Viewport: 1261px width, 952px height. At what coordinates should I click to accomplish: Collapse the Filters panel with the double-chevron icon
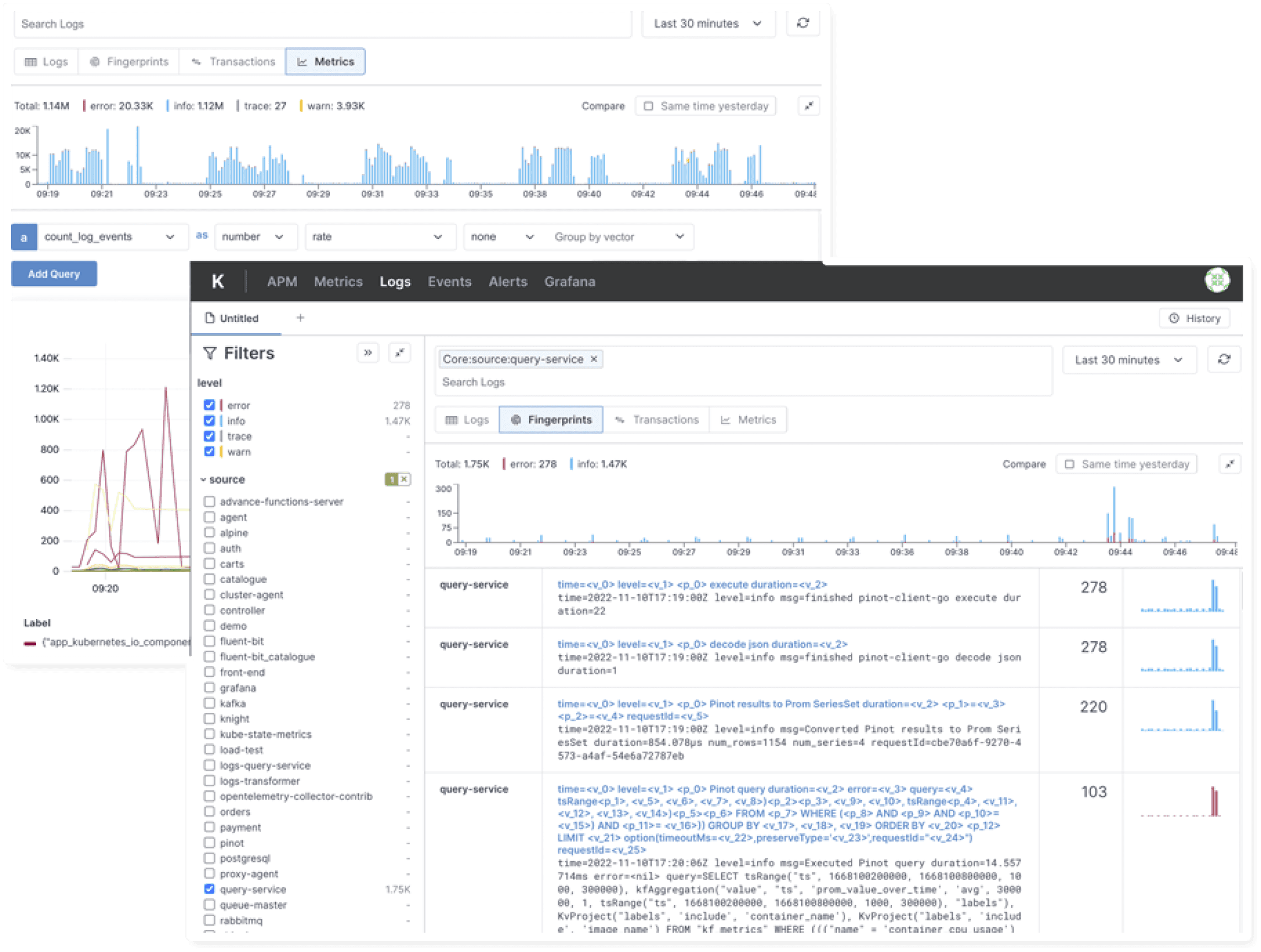point(368,353)
